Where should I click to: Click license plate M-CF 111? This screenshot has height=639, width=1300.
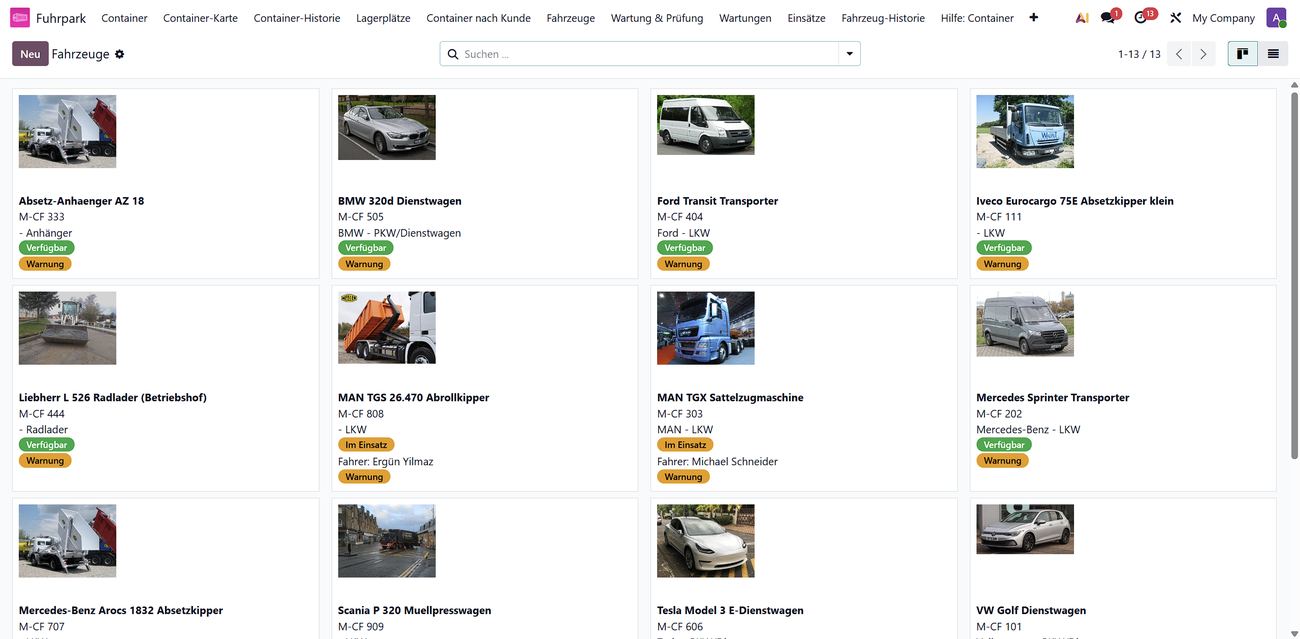pos(999,217)
